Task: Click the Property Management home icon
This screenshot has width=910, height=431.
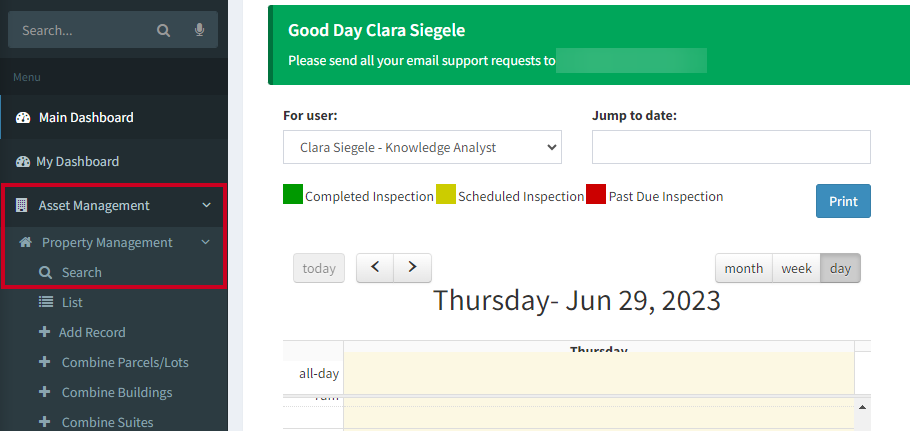Action: point(26,242)
